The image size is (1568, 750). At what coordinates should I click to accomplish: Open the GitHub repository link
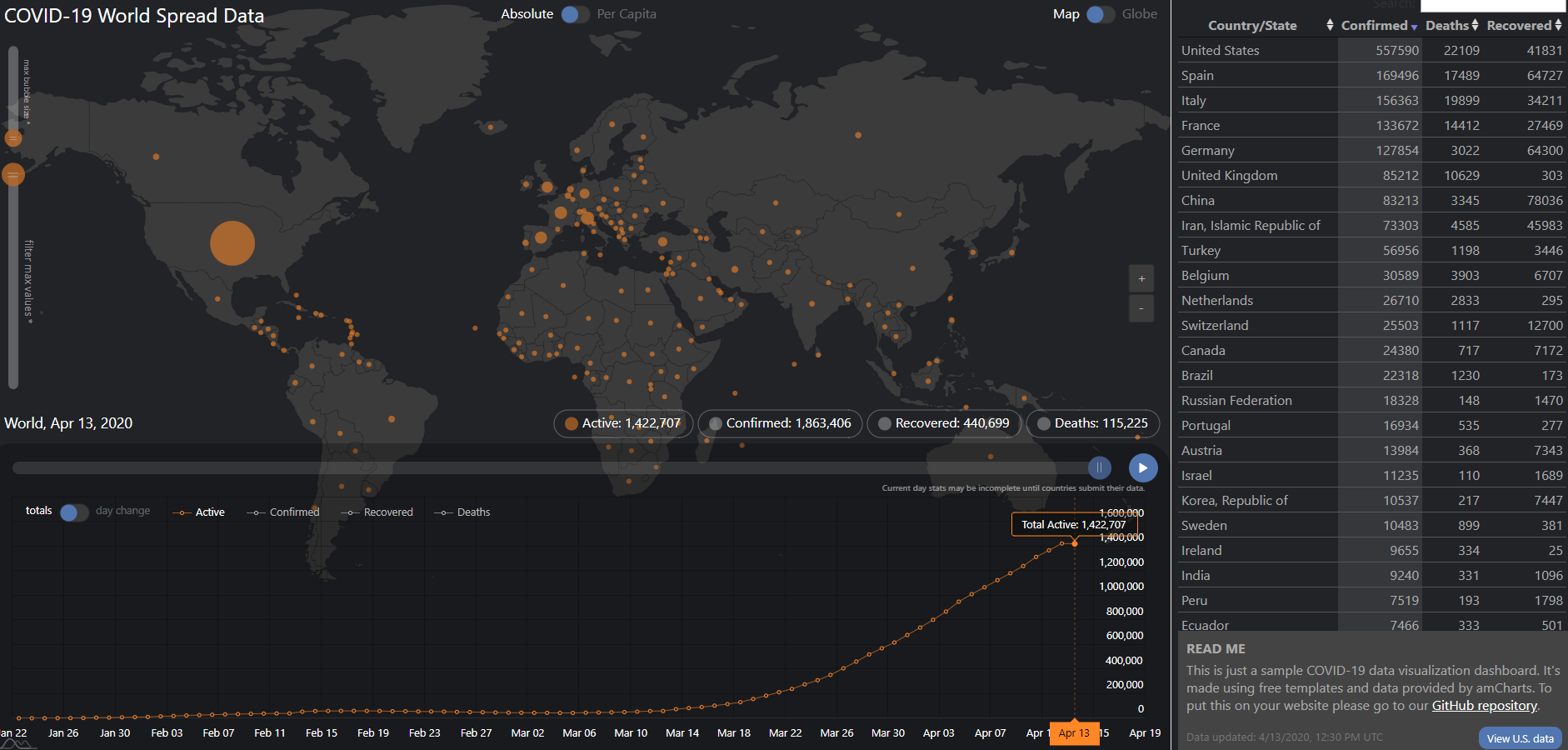coord(1484,706)
